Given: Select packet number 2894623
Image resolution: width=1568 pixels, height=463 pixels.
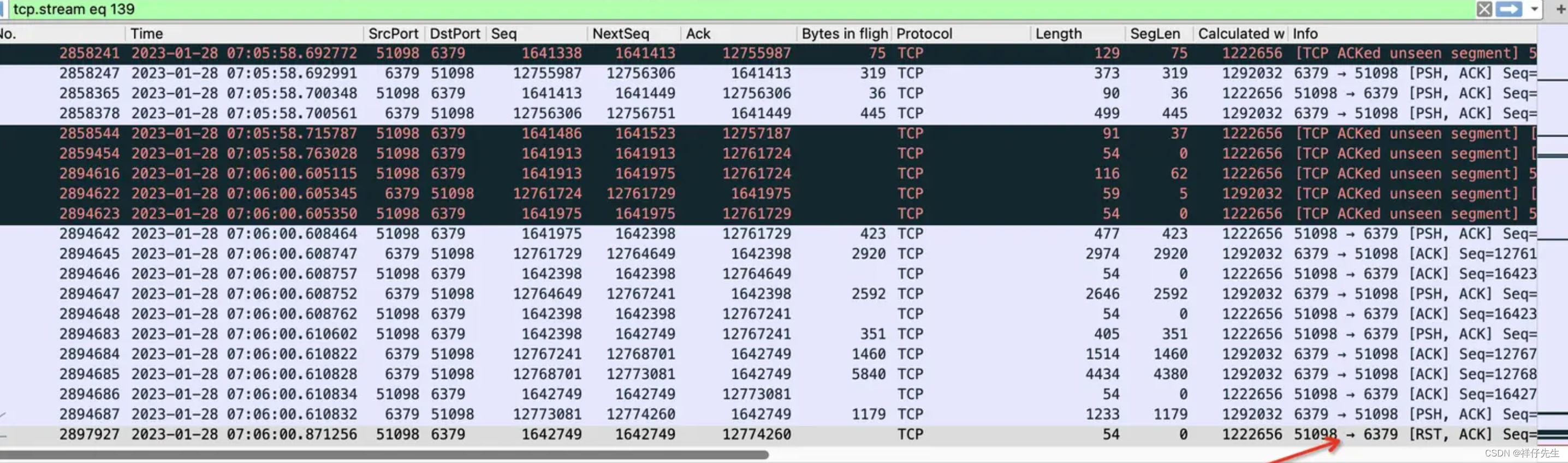Looking at the screenshot, I should [768, 214].
